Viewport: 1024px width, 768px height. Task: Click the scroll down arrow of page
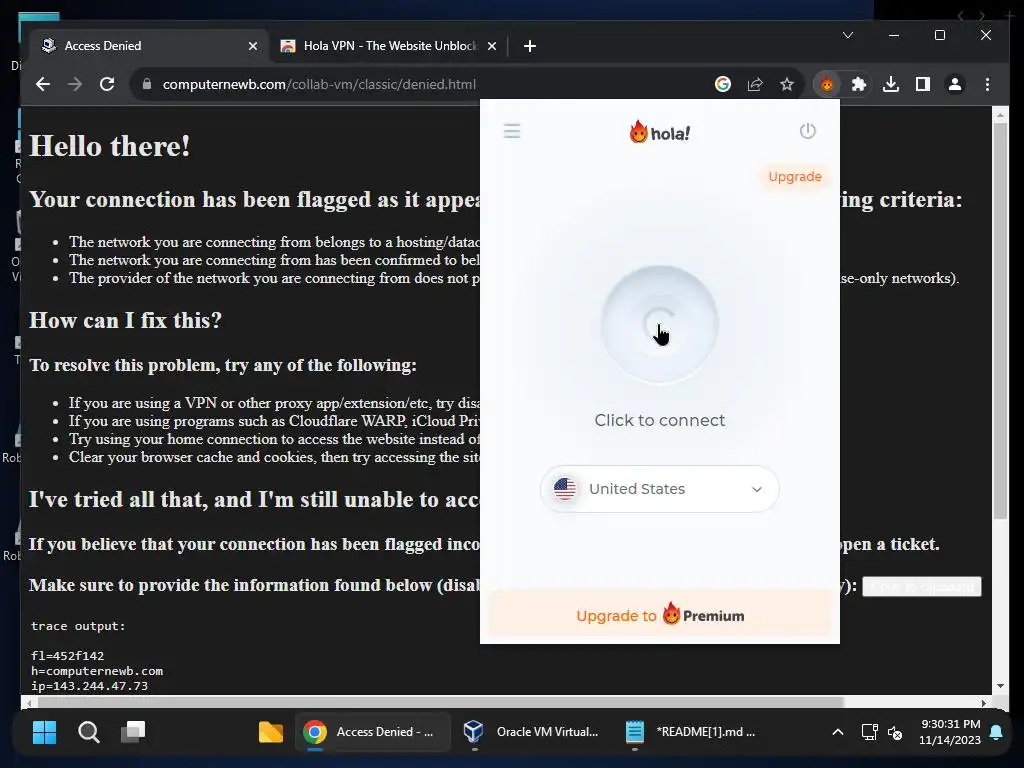coord(1000,686)
